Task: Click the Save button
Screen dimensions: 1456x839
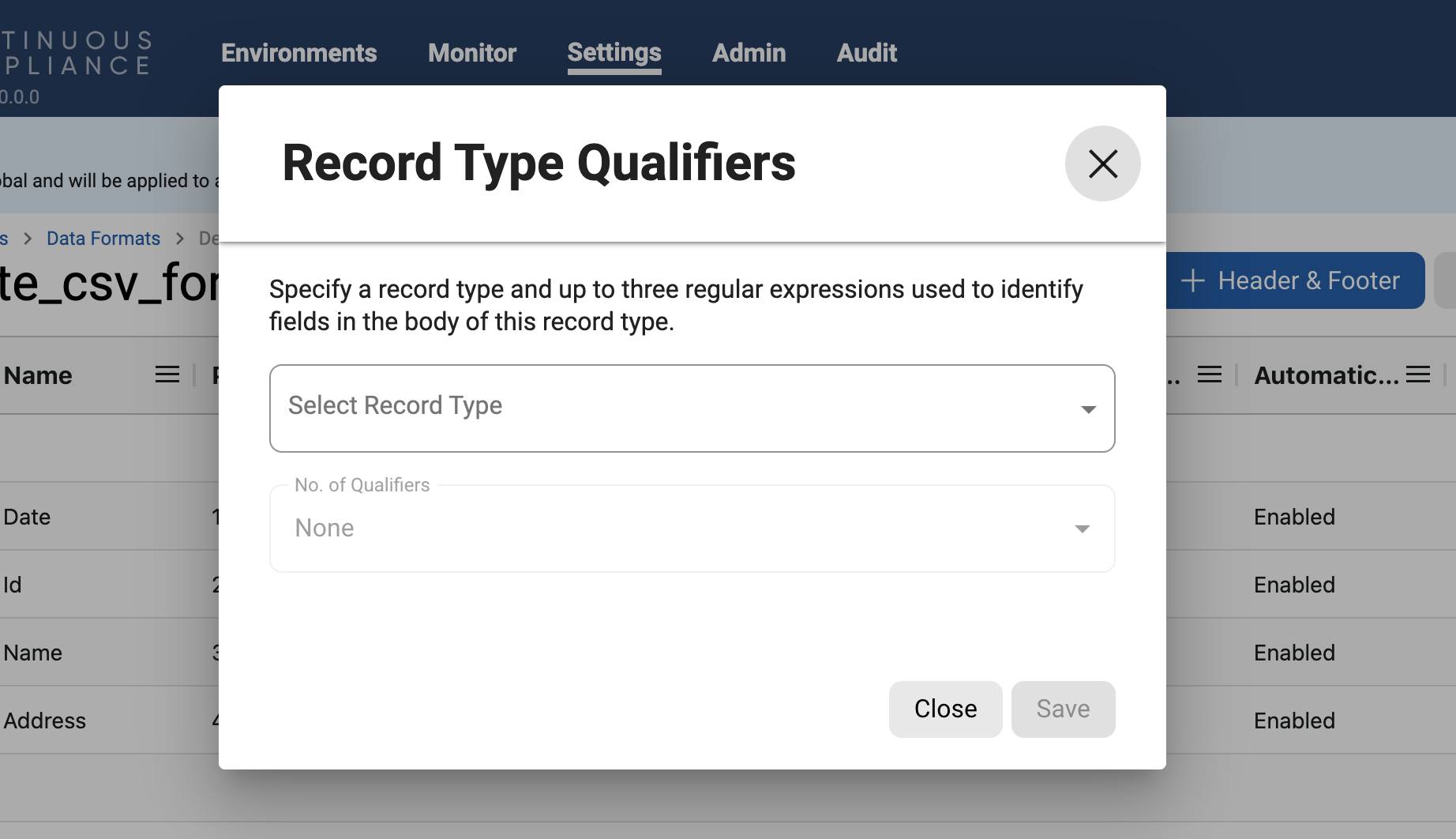Action: (1062, 709)
